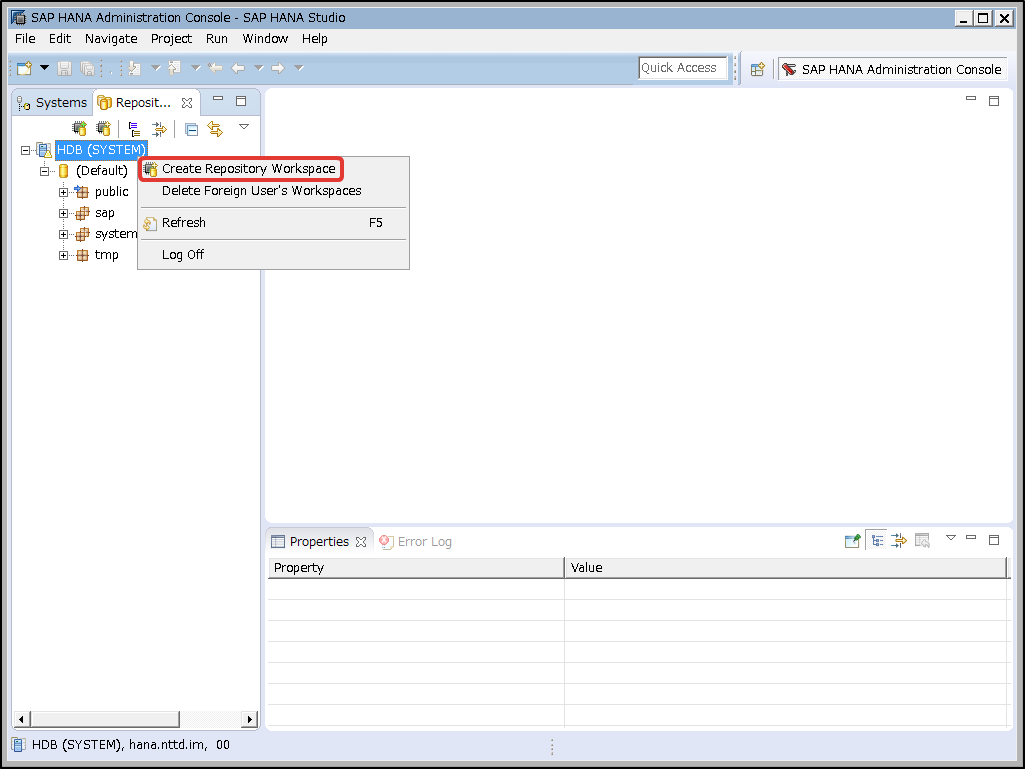Toggle Link with Editor in Repositories toolbar
This screenshot has width=1025, height=769.
pyautogui.click(x=159, y=129)
